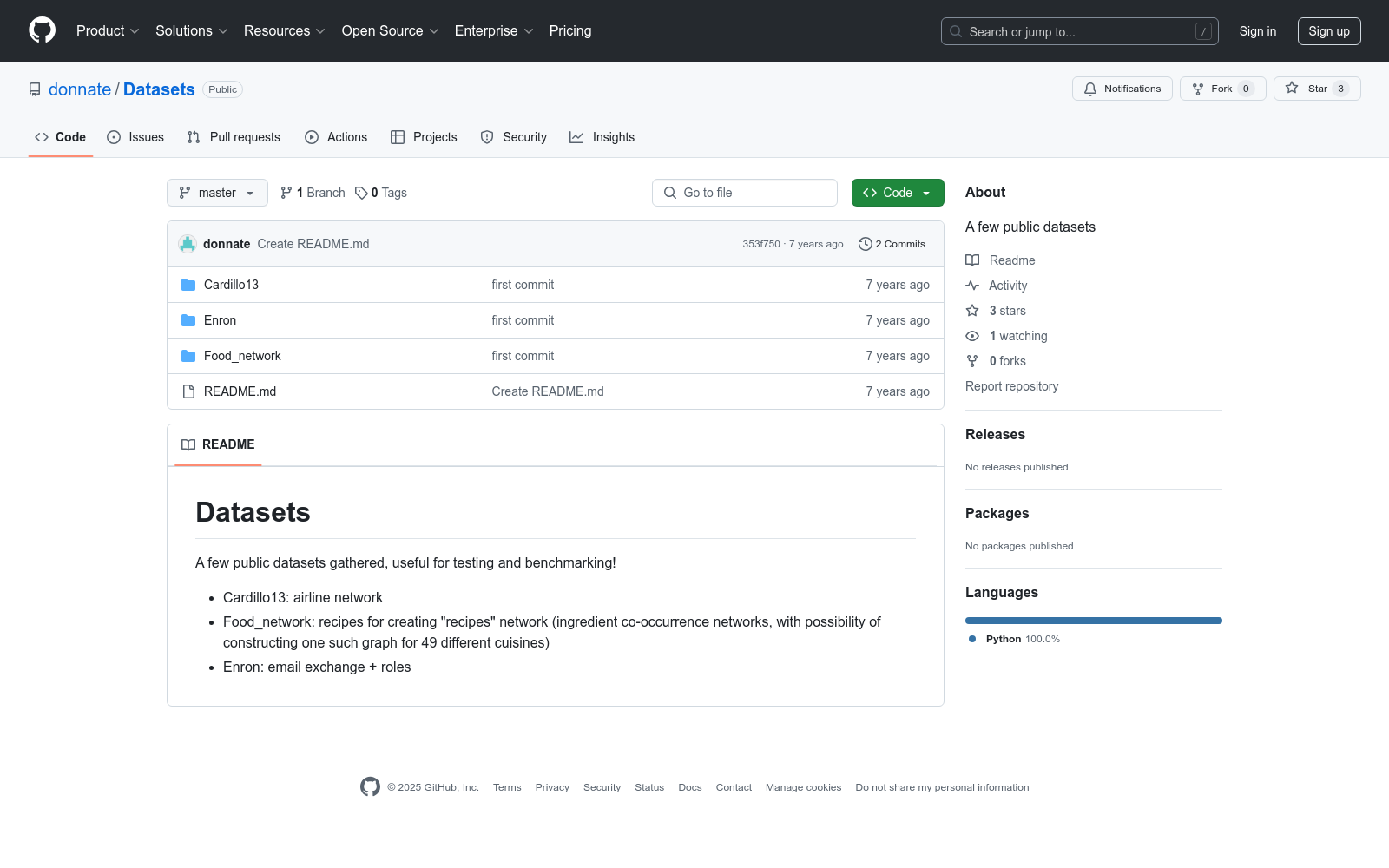1389x868 pixels.
Task: Click the Food_network folder icon
Action: click(x=188, y=356)
